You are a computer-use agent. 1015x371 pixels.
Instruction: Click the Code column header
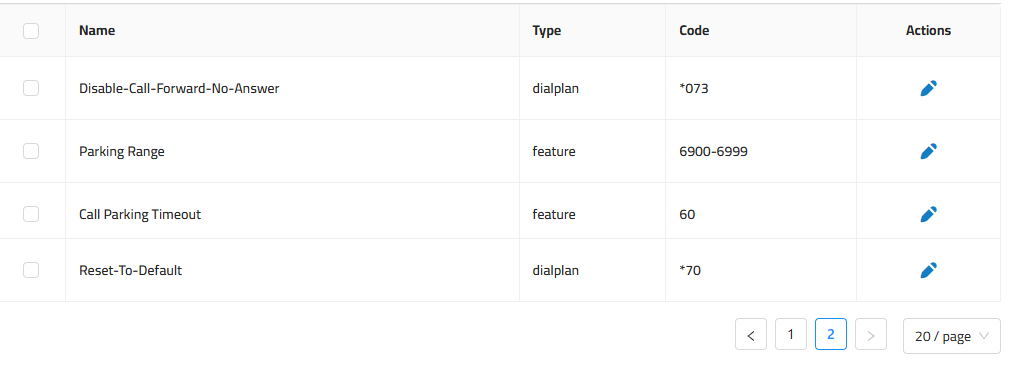click(694, 30)
